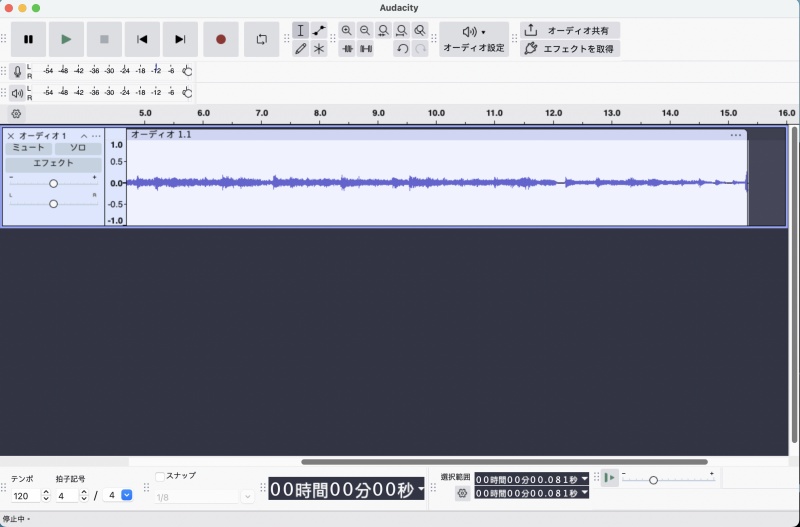Click the timeline at 14.0 seconds
Screen dimensions: 800x527
[670, 113]
